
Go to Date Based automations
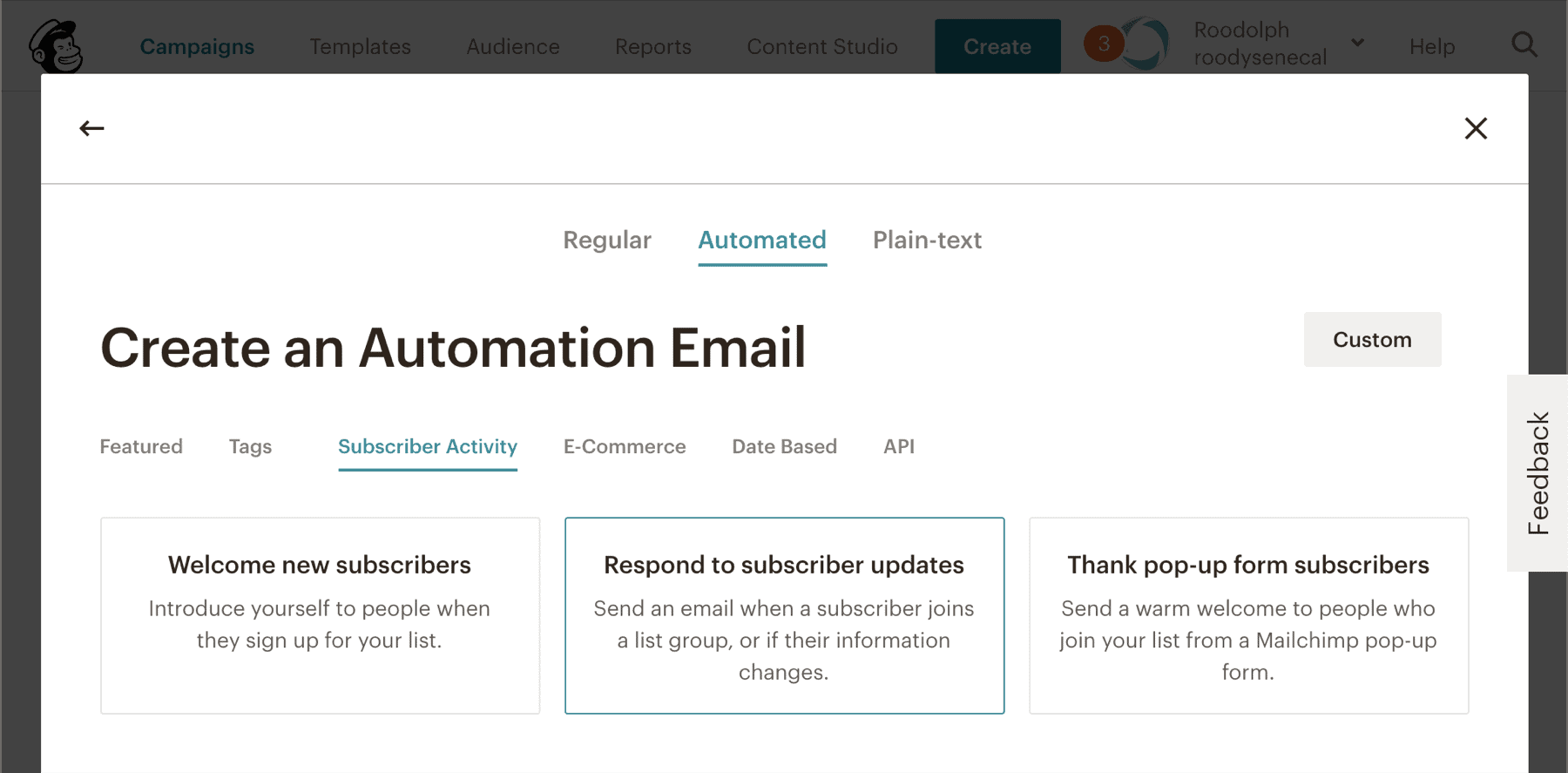point(784,447)
